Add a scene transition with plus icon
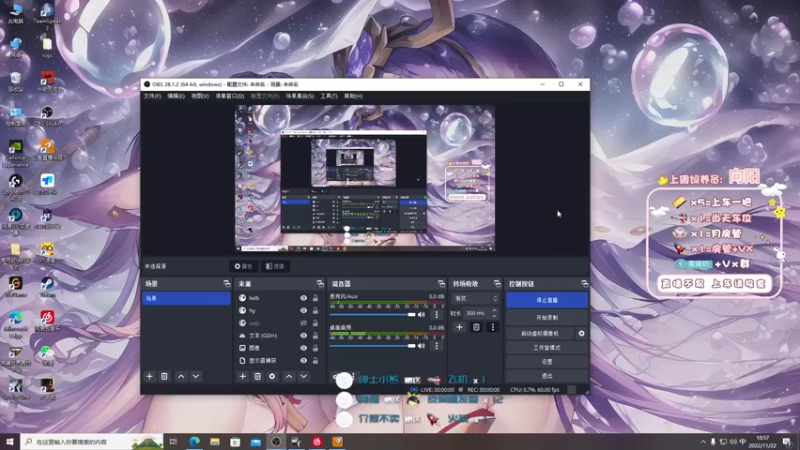This screenshot has height=450, width=800. [x=459, y=327]
